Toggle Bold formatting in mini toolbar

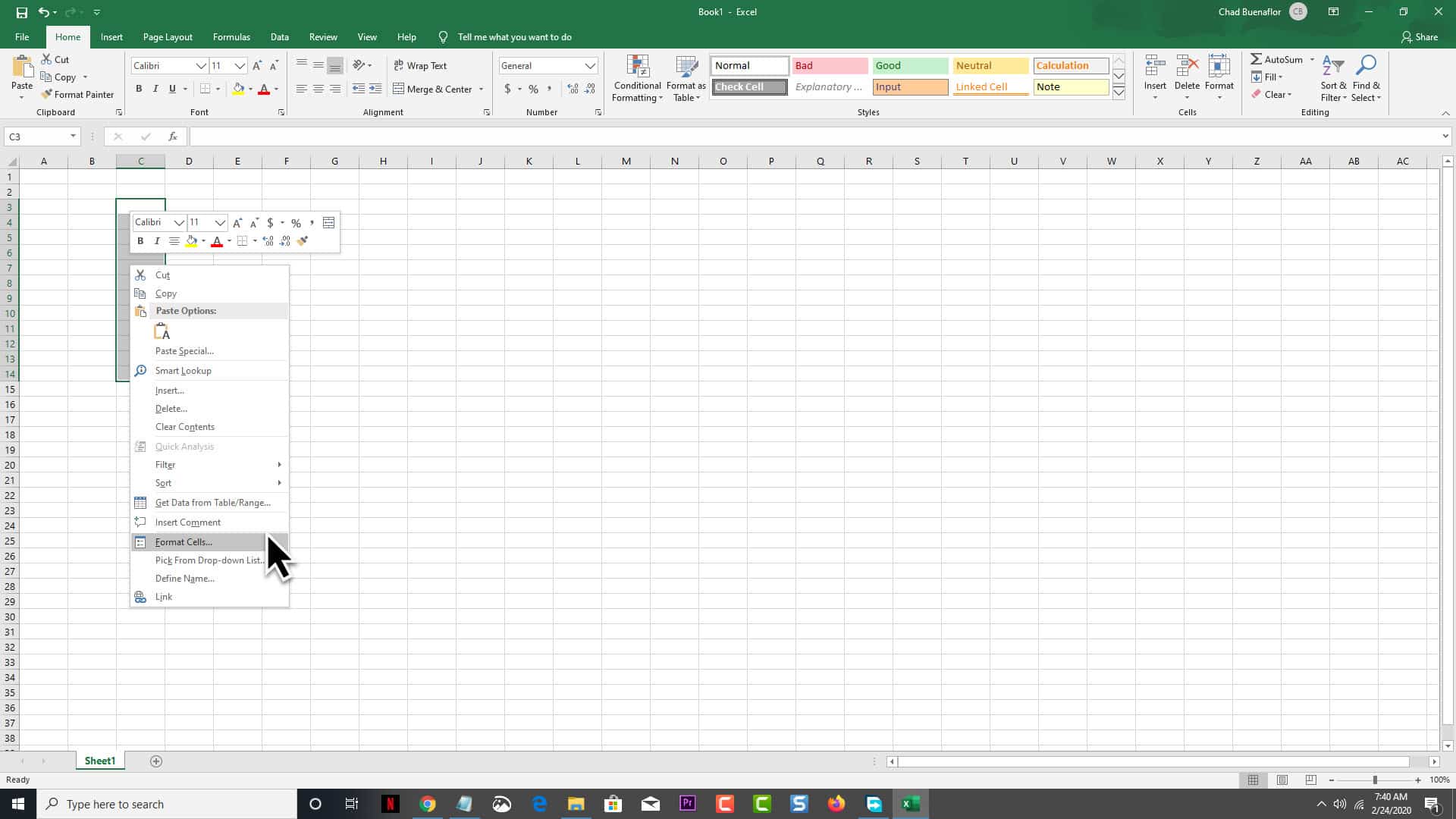click(x=140, y=241)
